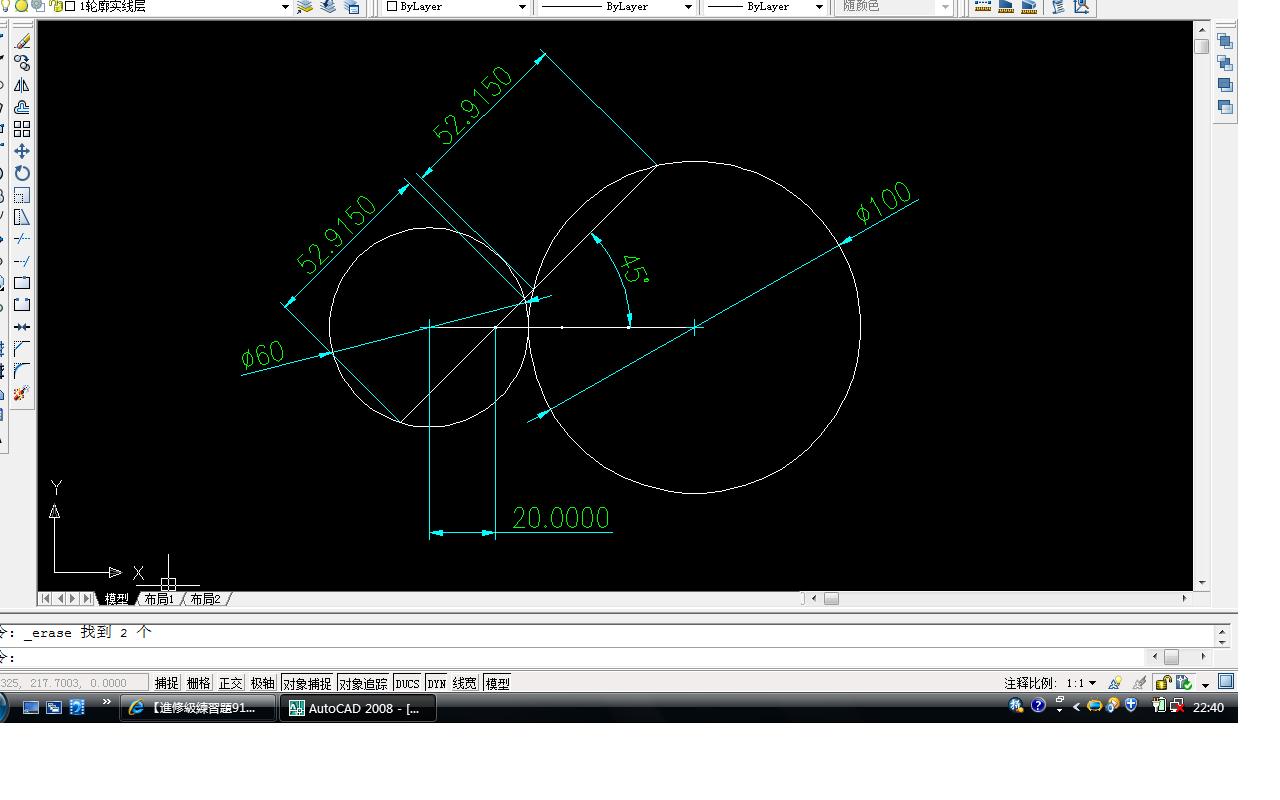Click the 20.0000 dimension text
1280x800 pixels.
pyautogui.click(x=560, y=517)
